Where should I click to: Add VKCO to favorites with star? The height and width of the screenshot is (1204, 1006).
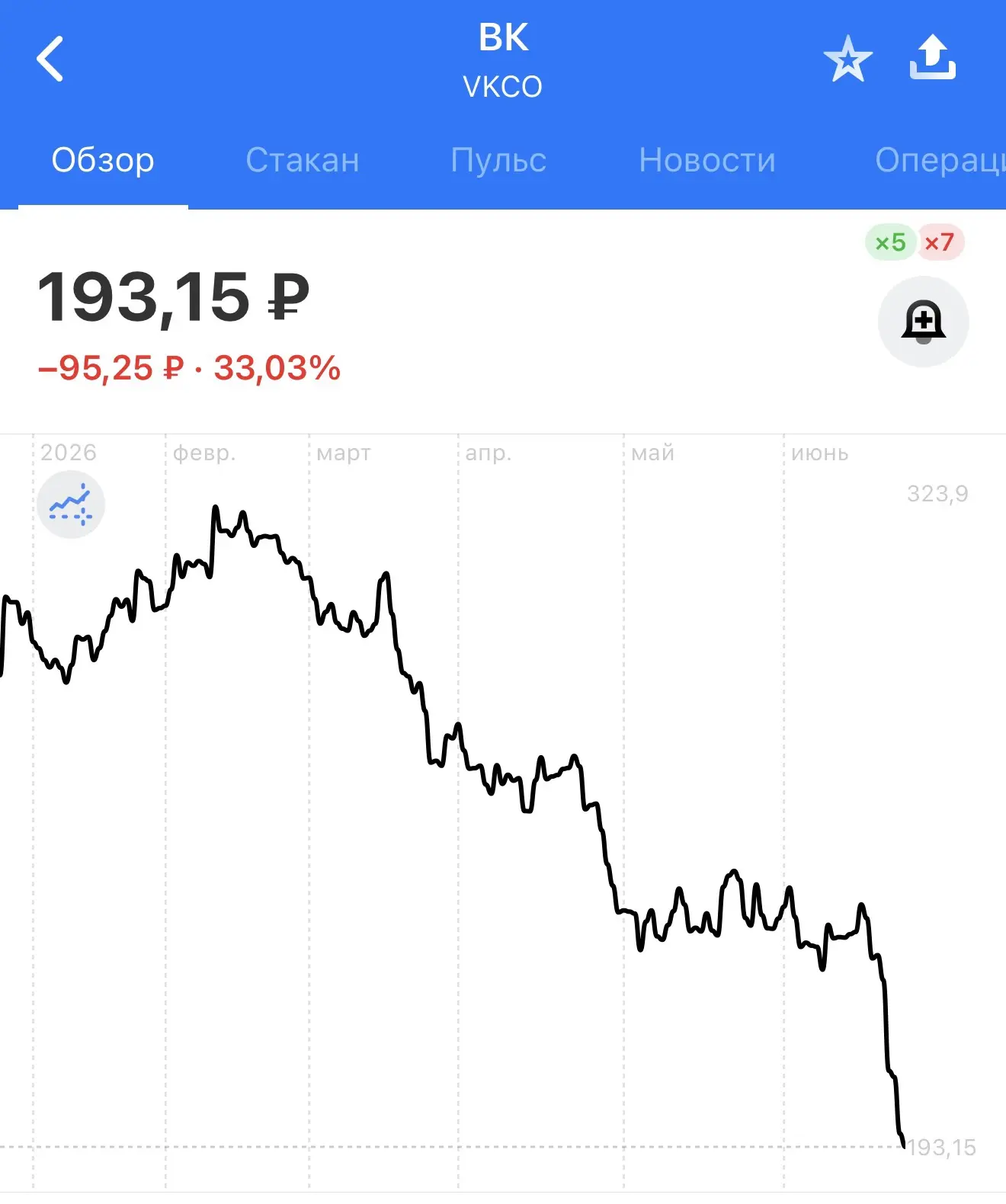(847, 59)
